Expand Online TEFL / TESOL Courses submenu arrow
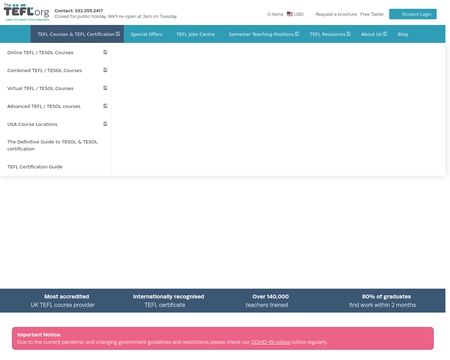 point(105,52)
